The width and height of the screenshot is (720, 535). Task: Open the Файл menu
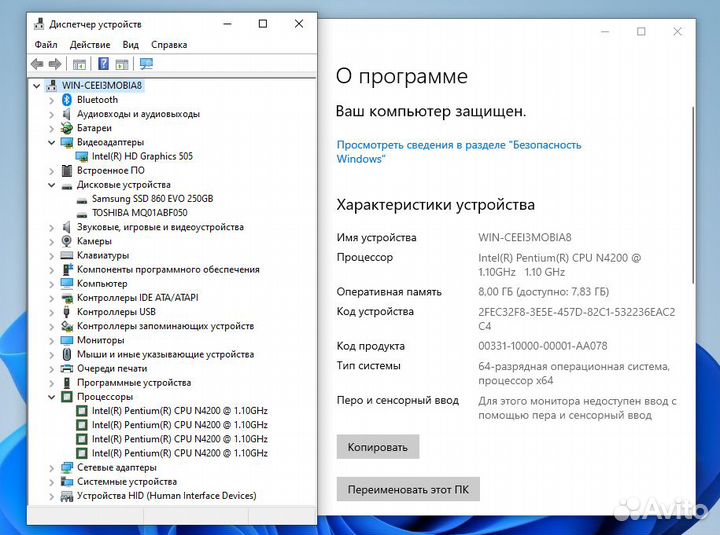click(x=46, y=45)
